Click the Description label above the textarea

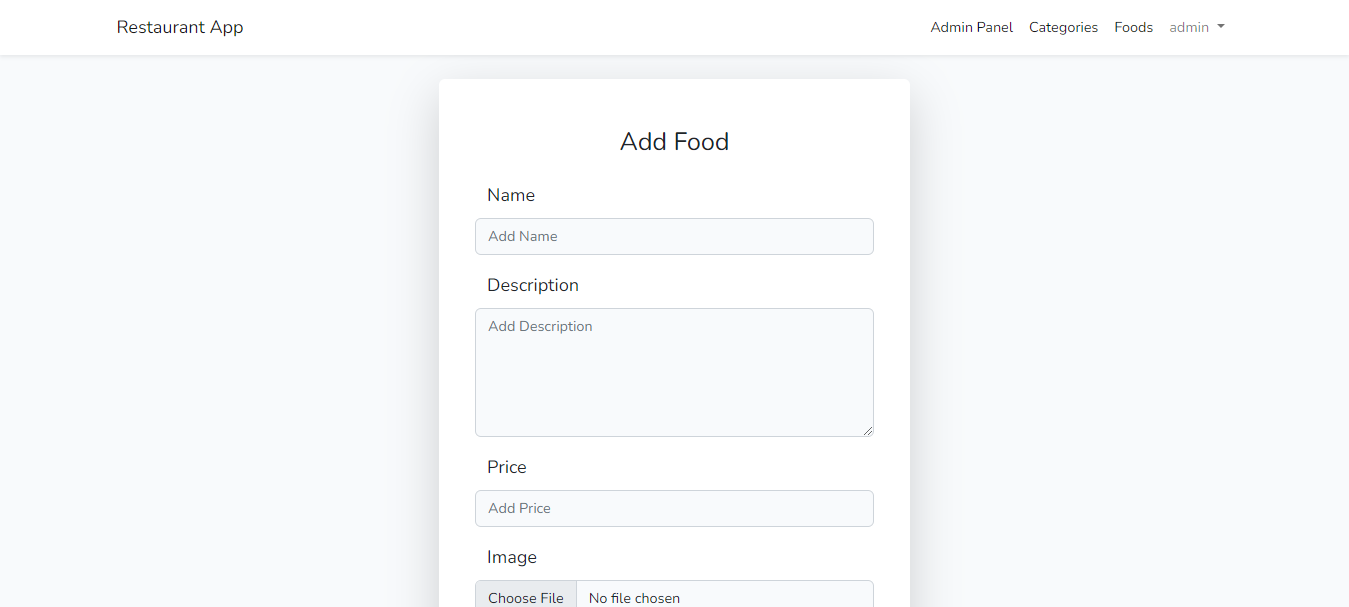[x=533, y=285]
